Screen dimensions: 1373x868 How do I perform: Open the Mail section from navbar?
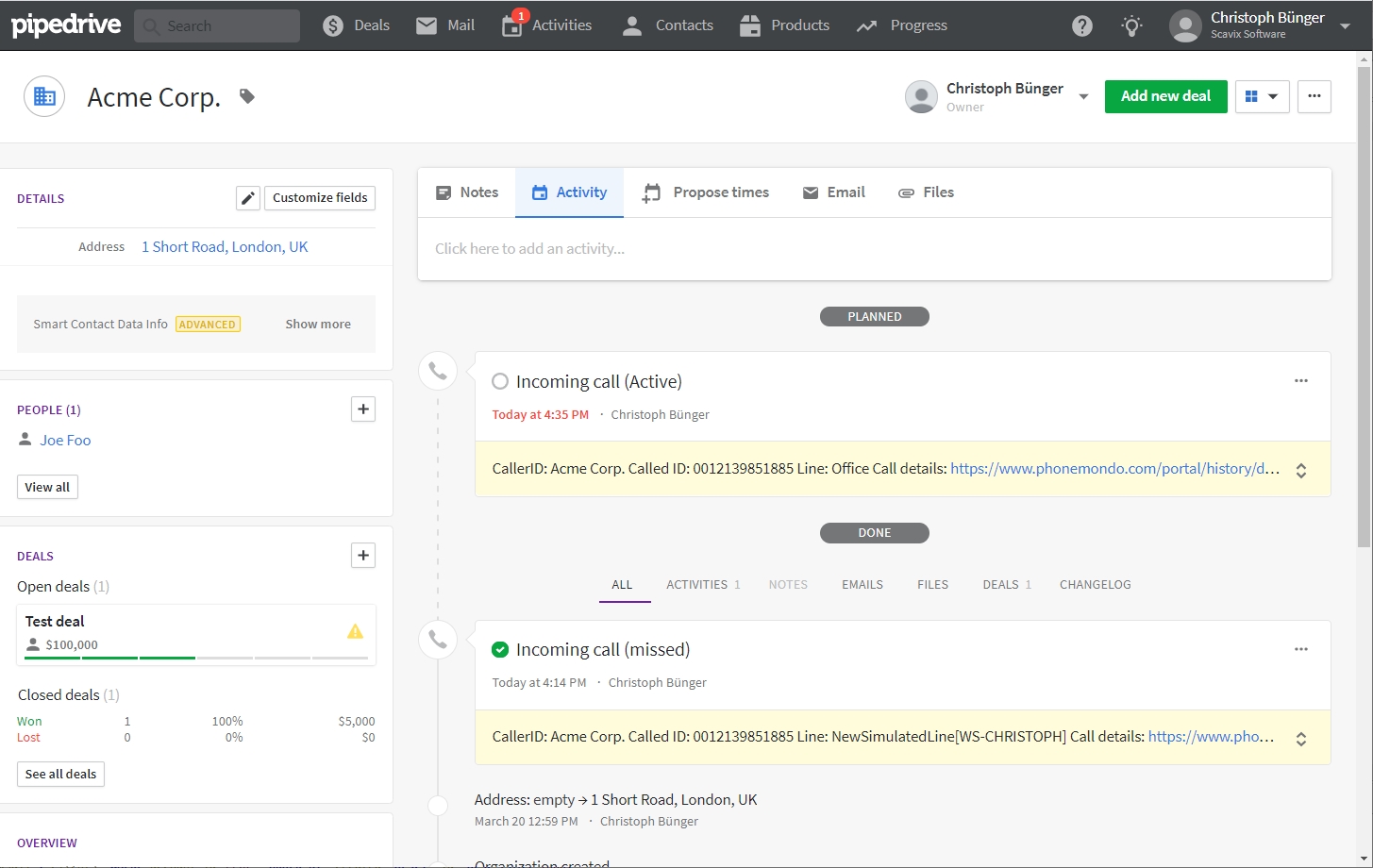(x=444, y=25)
